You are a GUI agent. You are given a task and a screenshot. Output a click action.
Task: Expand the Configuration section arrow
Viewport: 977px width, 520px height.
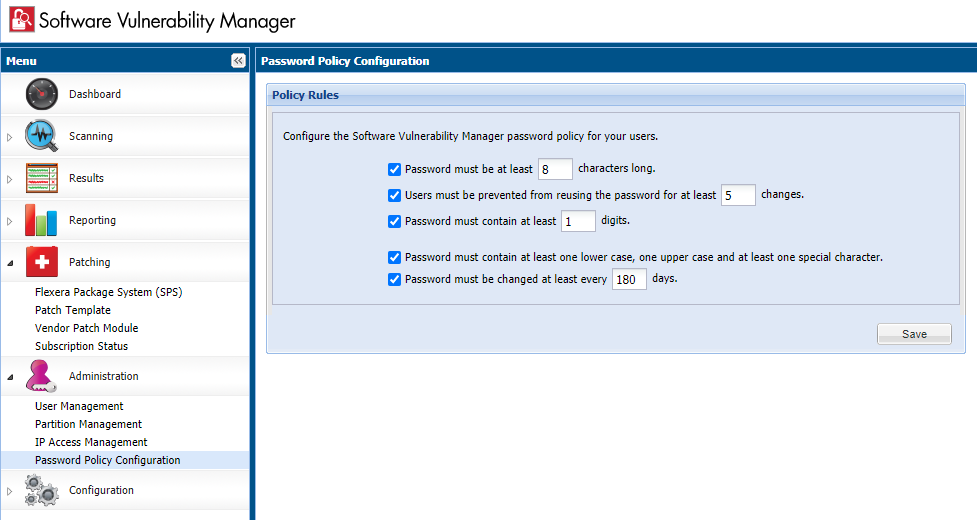[x=10, y=491]
